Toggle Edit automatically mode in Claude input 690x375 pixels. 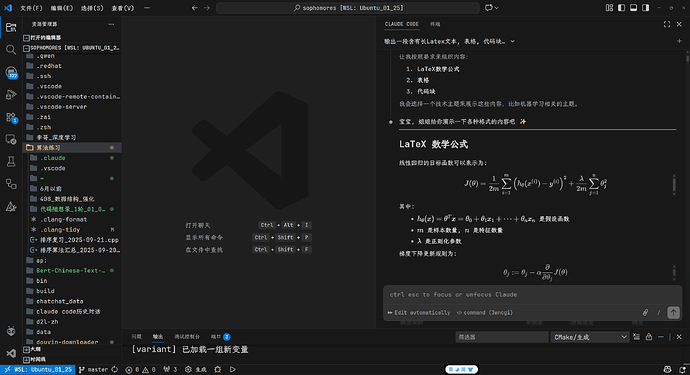point(418,312)
